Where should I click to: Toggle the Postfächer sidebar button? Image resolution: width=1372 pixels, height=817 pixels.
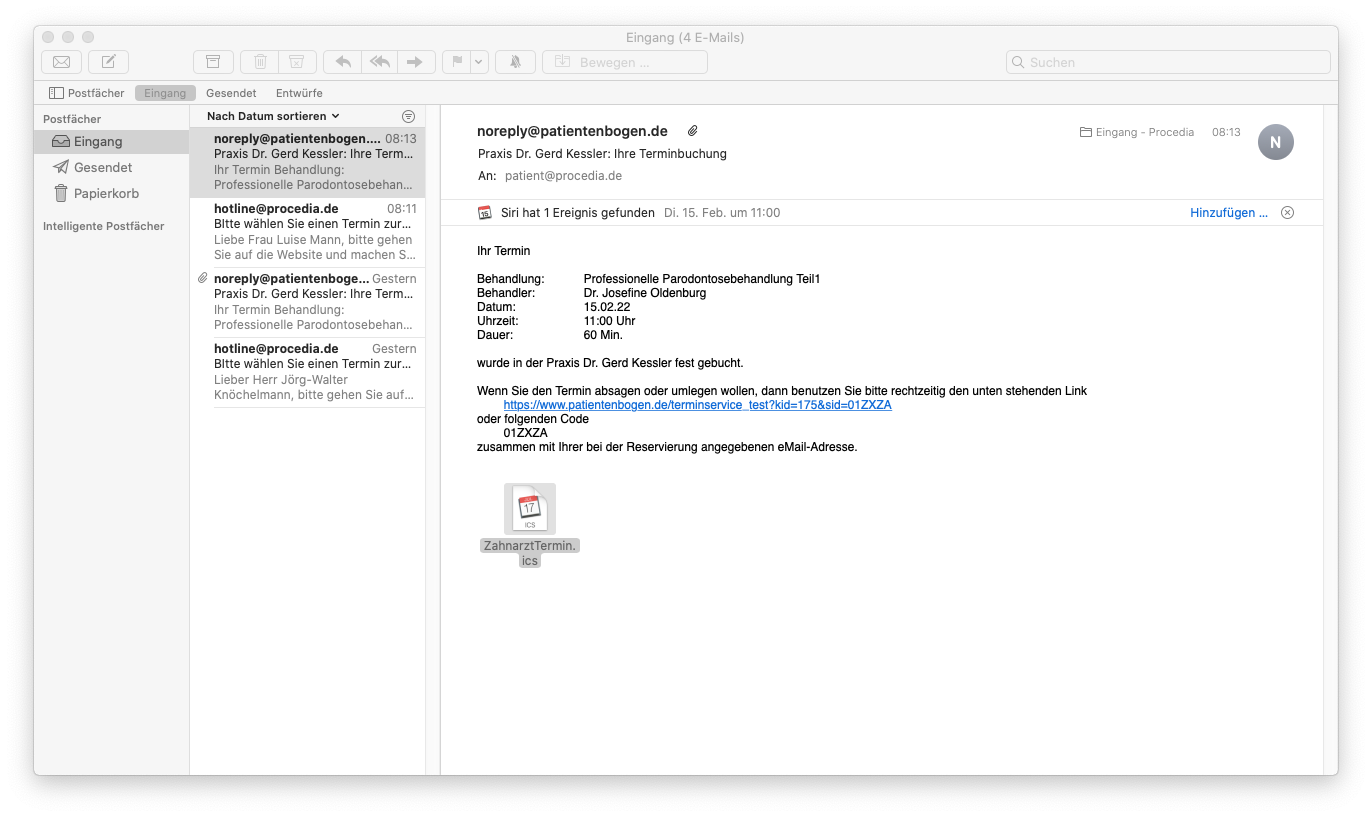click(x=87, y=93)
